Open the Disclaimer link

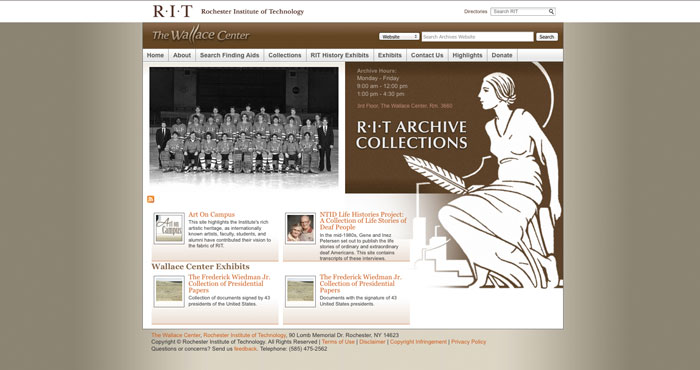click(x=372, y=342)
